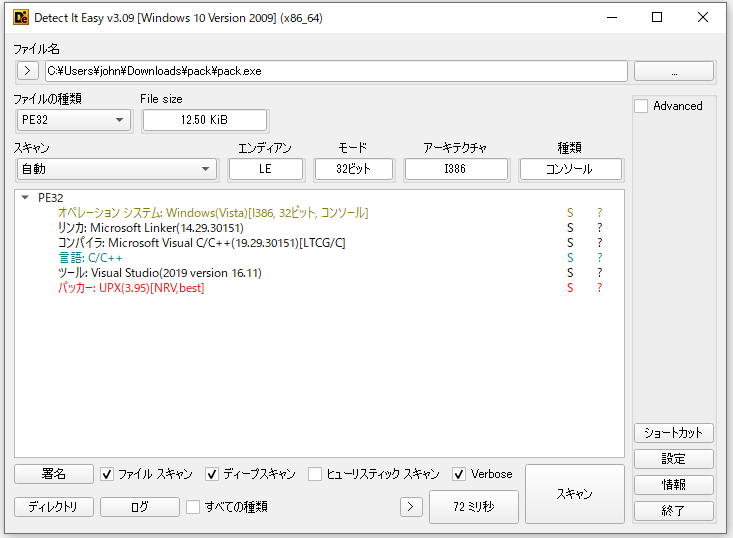The width and height of the screenshot is (733, 538).
Task: Click ? for the UPX packer row
Action: [600, 288]
